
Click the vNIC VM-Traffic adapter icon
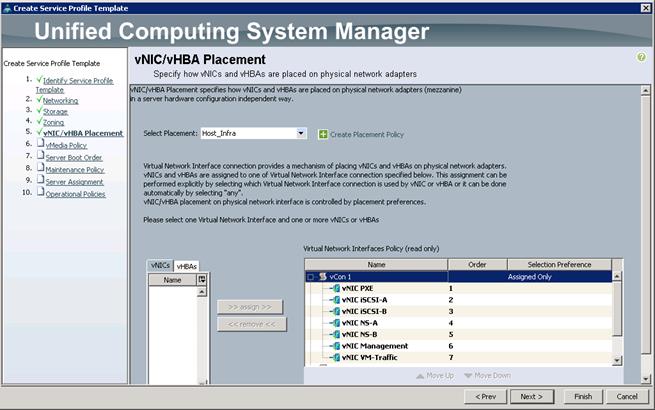click(336, 357)
